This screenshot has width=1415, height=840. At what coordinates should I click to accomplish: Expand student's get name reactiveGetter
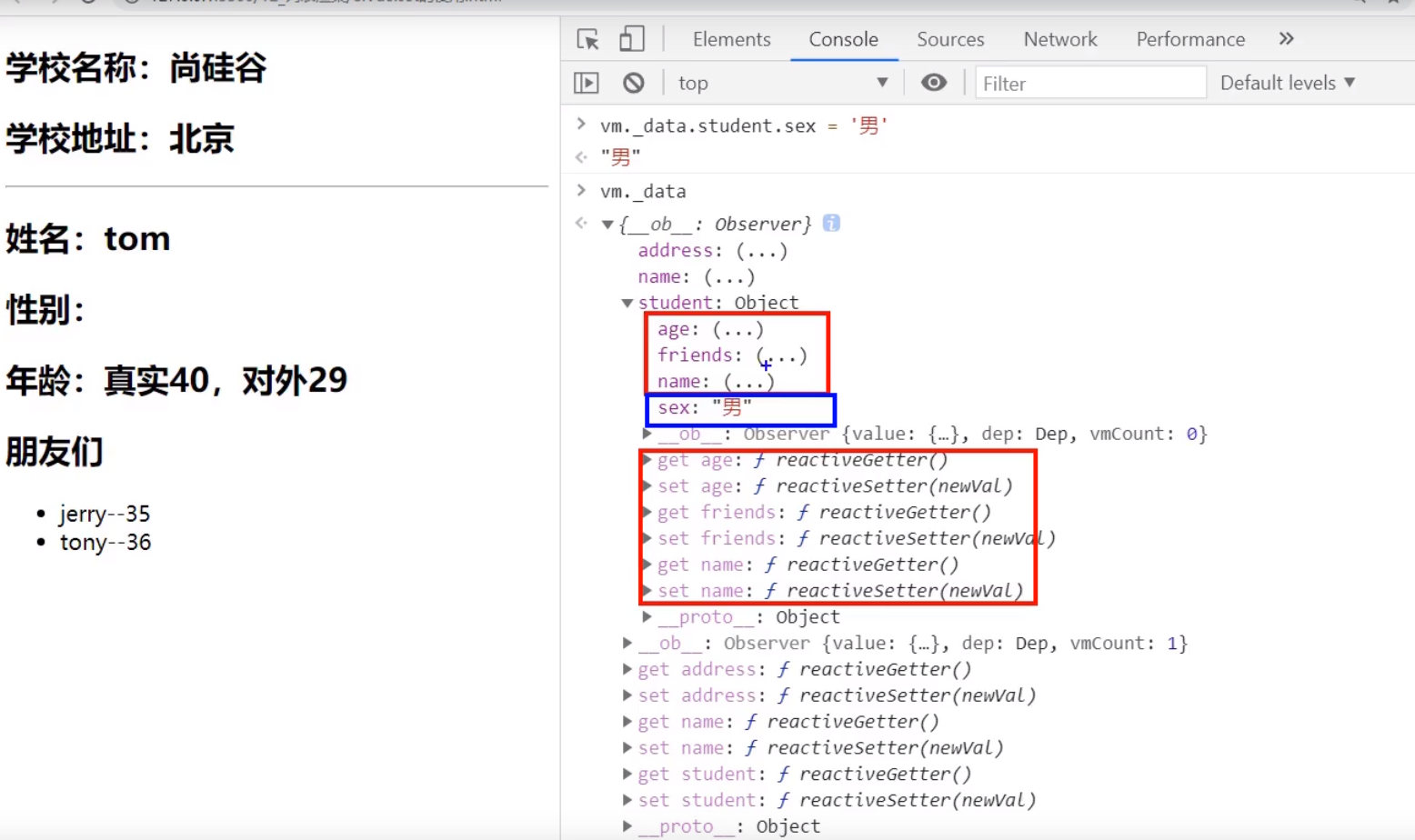(647, 565)
